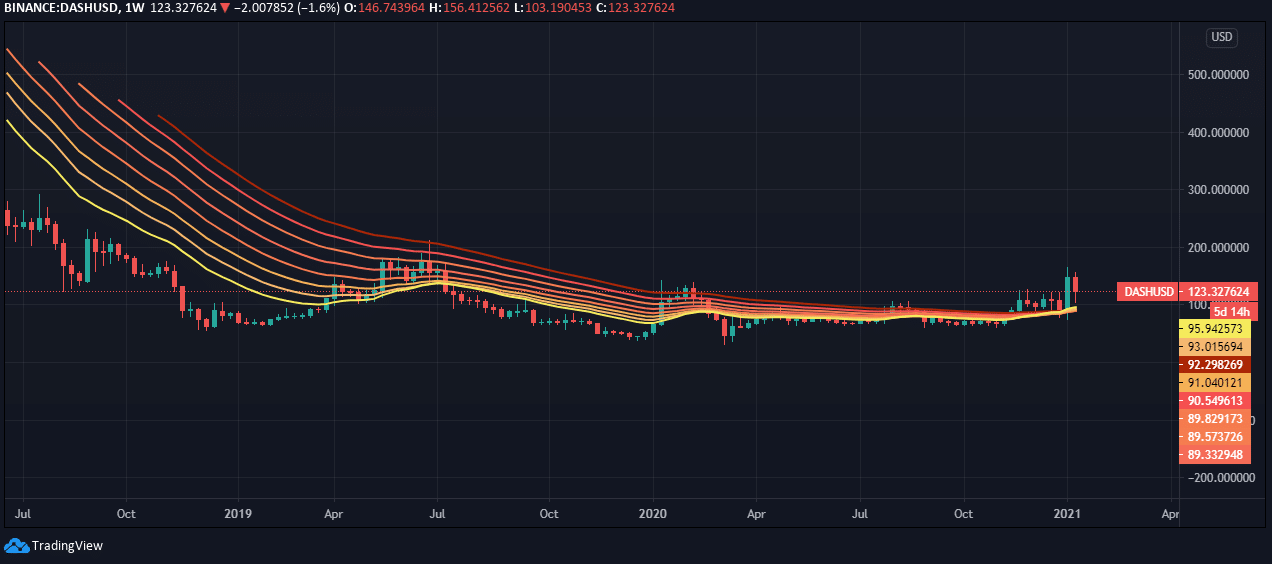1272x564 pixels.
Task: Click the 91.040121 price label
Action: (1215, 382)
